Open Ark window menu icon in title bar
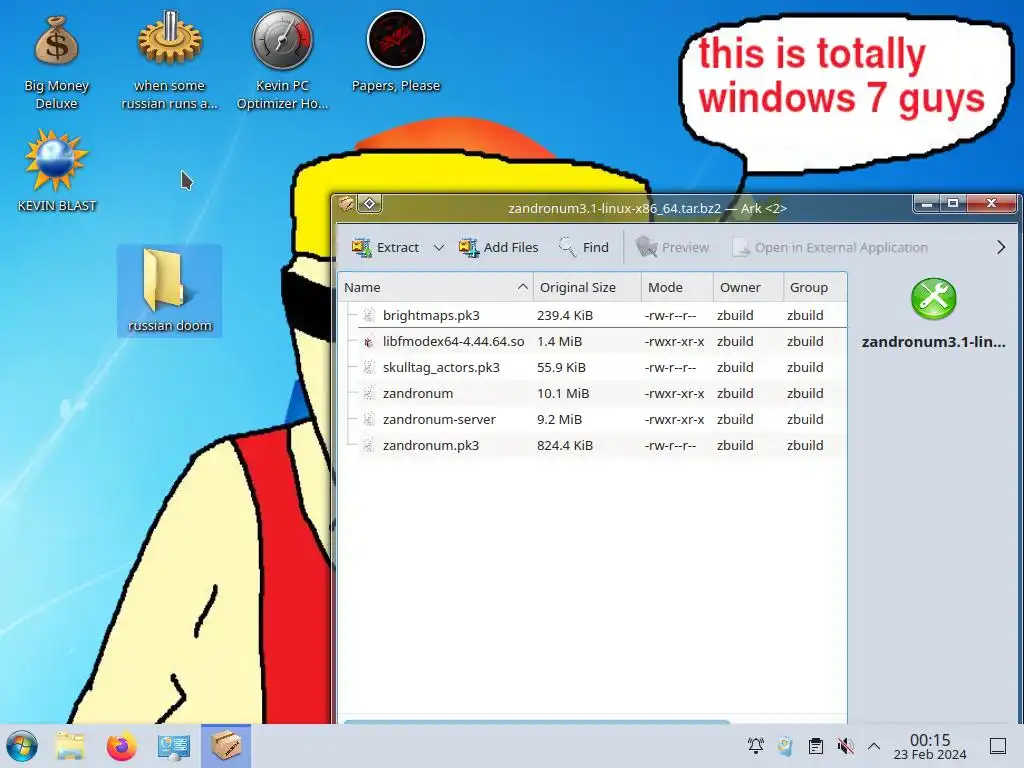 pos(346,204)
